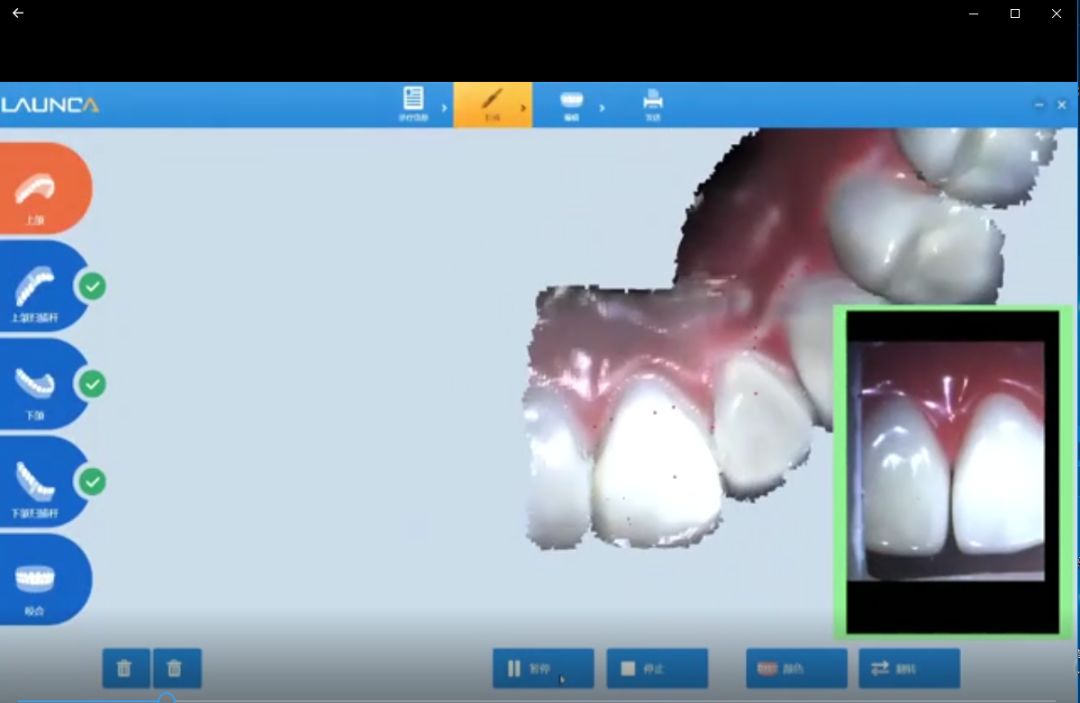Image resolution: width=1080 pixels, height=703 pixels.
Task: Toggle the color display button
Action: tap(796, 668)
